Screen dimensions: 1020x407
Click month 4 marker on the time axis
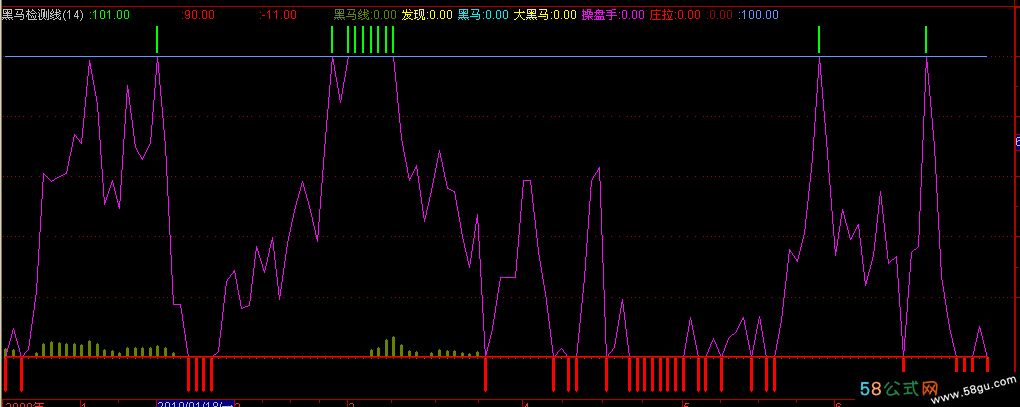pos(526,403)
